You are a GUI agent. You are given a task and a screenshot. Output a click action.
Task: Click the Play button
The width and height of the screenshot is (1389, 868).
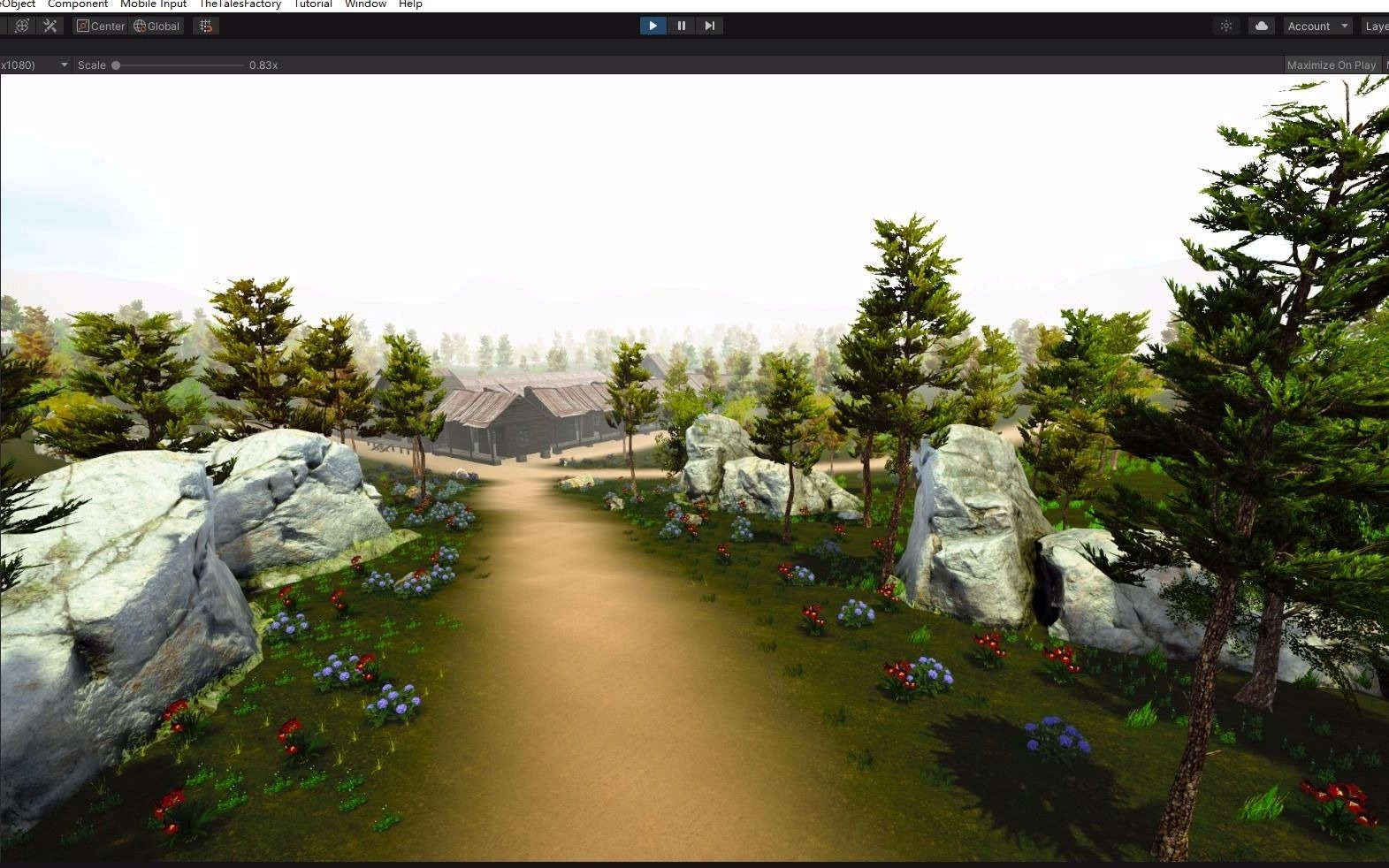coord(653,26)
